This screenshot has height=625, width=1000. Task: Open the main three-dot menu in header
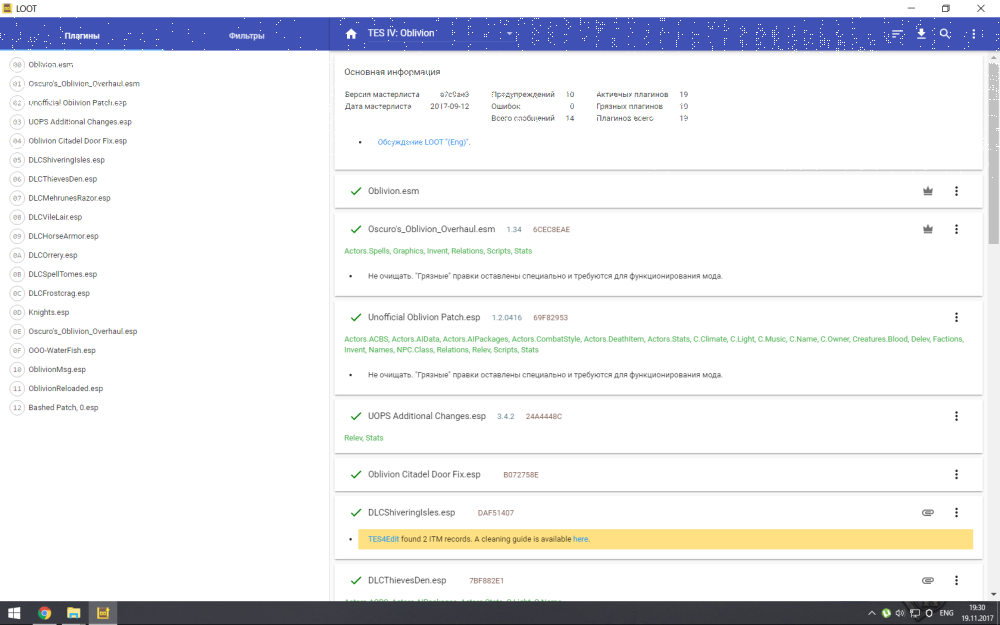974,34
